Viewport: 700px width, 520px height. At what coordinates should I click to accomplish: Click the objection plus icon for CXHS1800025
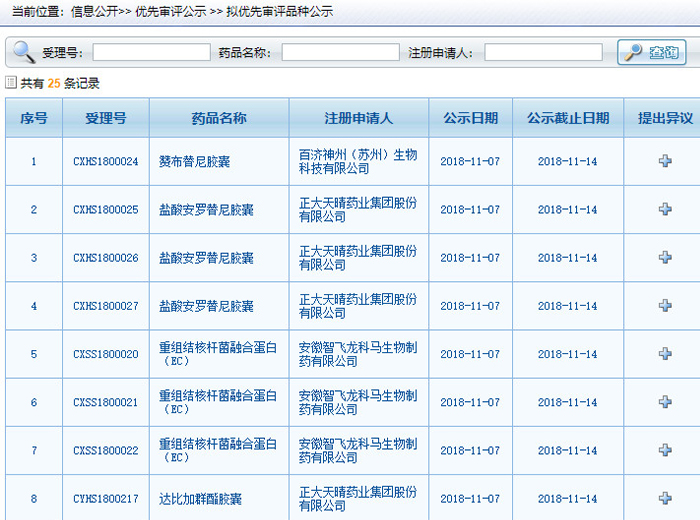coord(665,209)
